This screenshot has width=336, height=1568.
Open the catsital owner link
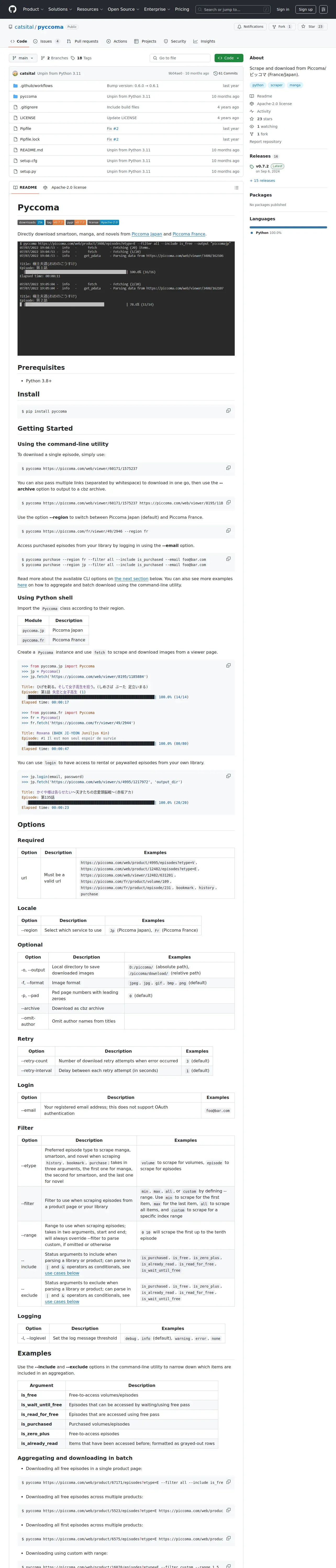tap(24, 27)
